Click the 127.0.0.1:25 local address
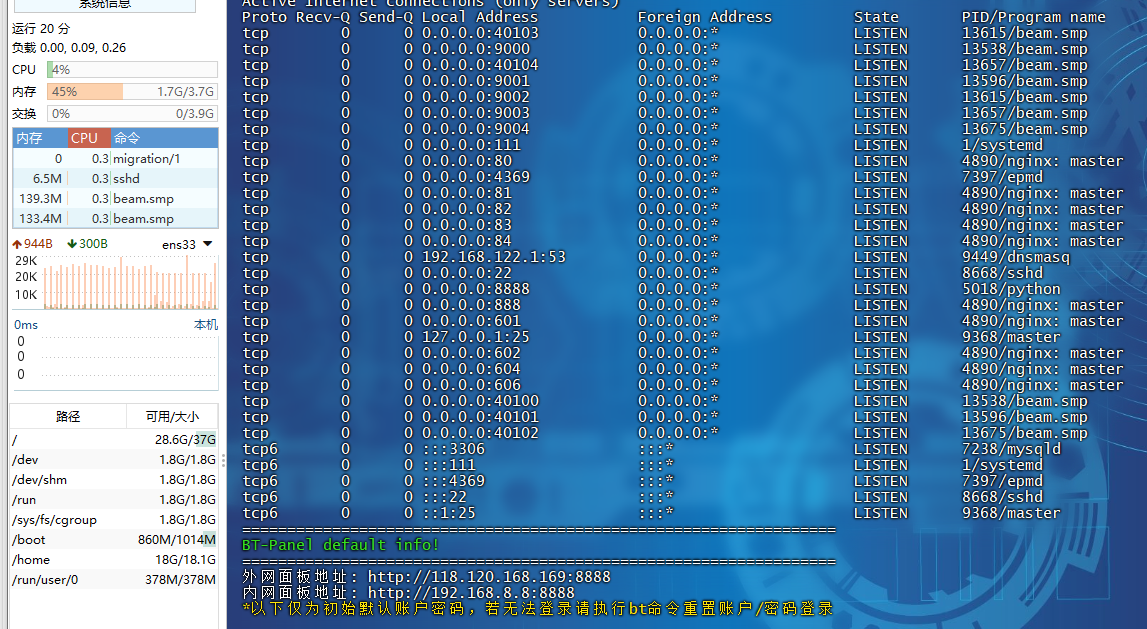This screenshot has width=1147, height=629. click(475, 337)
